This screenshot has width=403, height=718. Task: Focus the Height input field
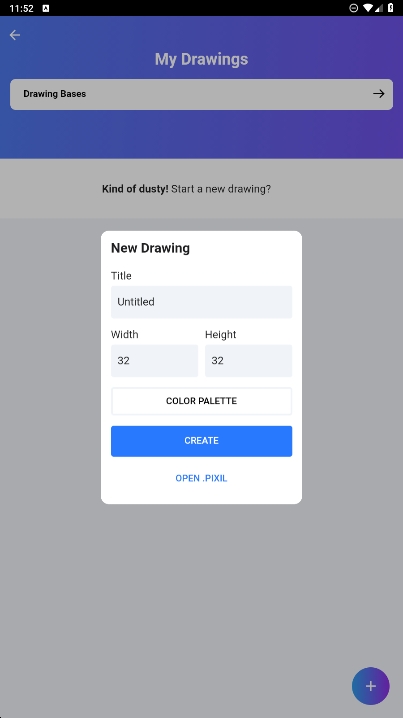[248, 361]
